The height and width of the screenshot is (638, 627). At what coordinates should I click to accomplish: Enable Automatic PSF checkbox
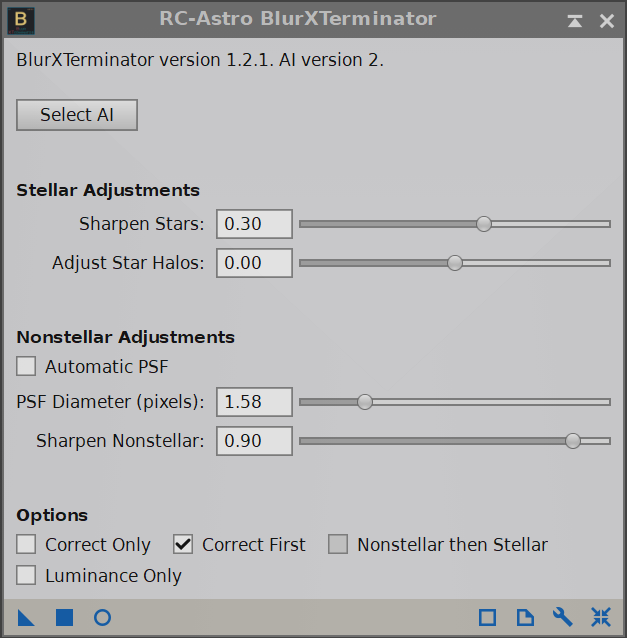click(x=26, y=366)
